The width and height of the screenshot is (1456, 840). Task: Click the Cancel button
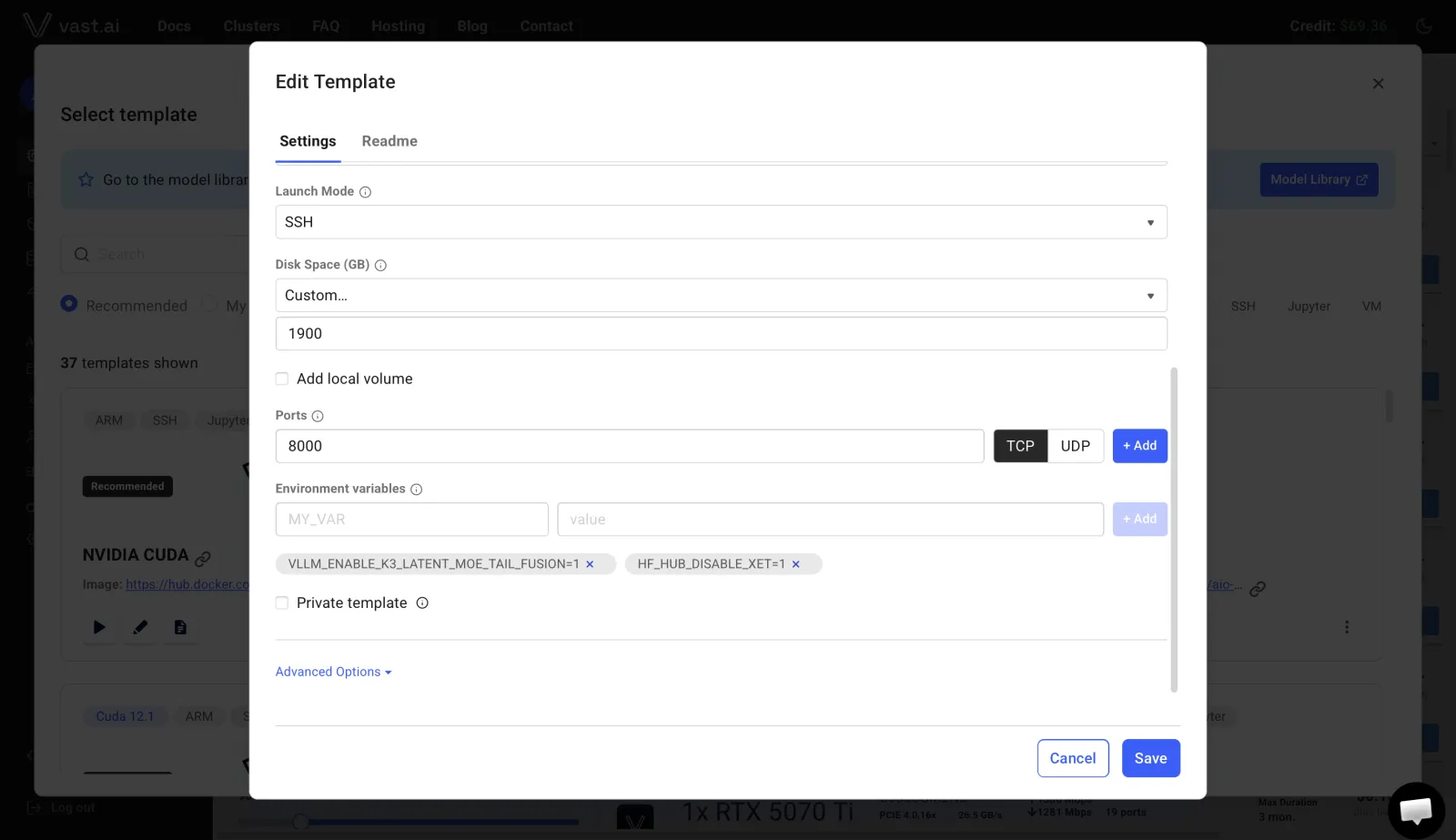[1073, 758]
